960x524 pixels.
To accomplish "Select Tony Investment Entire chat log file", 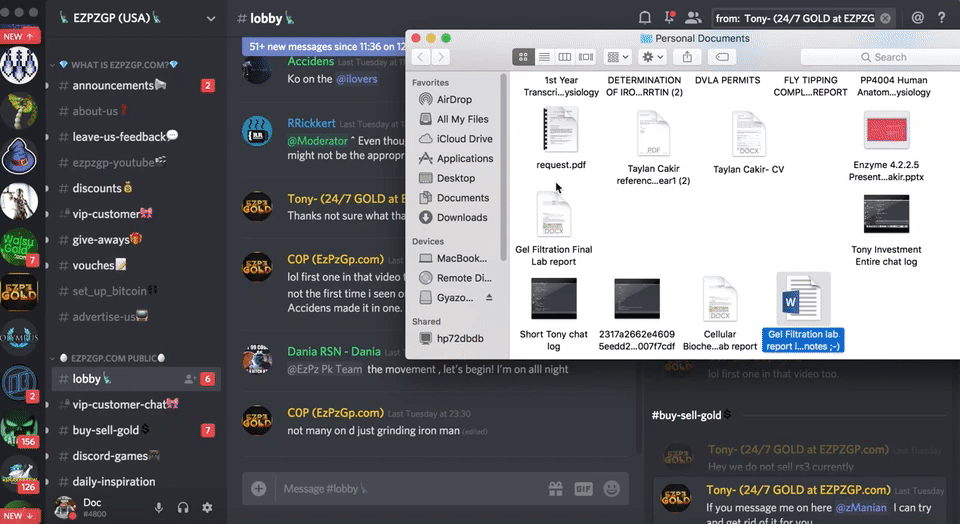I will tap(886, 231).
